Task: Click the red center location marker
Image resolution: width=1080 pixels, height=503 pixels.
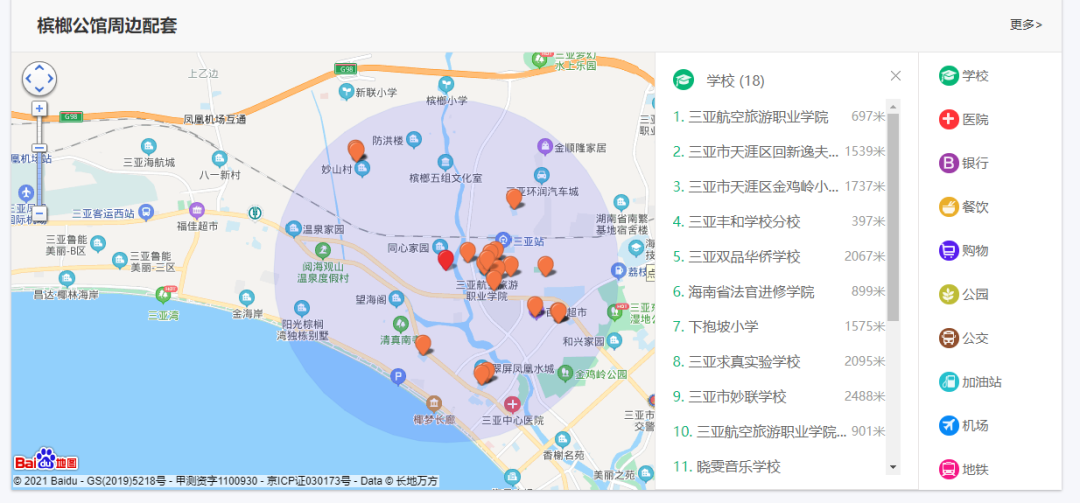Action: click(446, 260)
